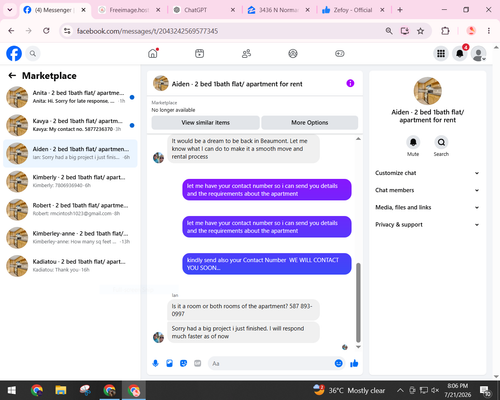The width and height of the screenshot is (500, 400).
Task: Choose a GIF using the GIF icon
Action: click(x=198, y=363)
